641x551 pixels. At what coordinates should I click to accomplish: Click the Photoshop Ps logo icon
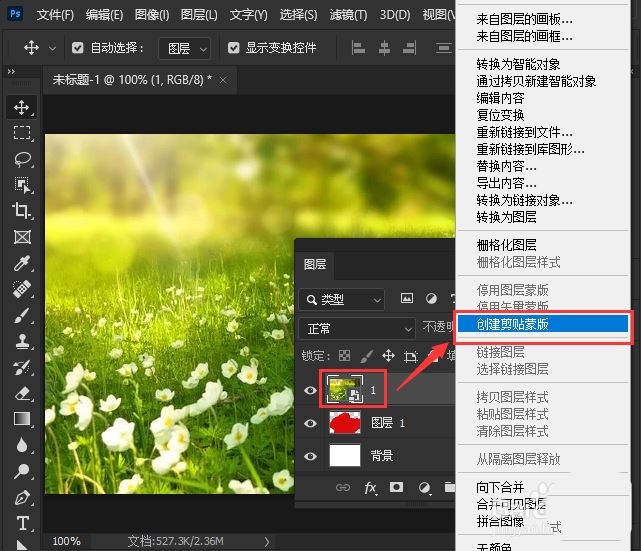(x=15, y=14)
